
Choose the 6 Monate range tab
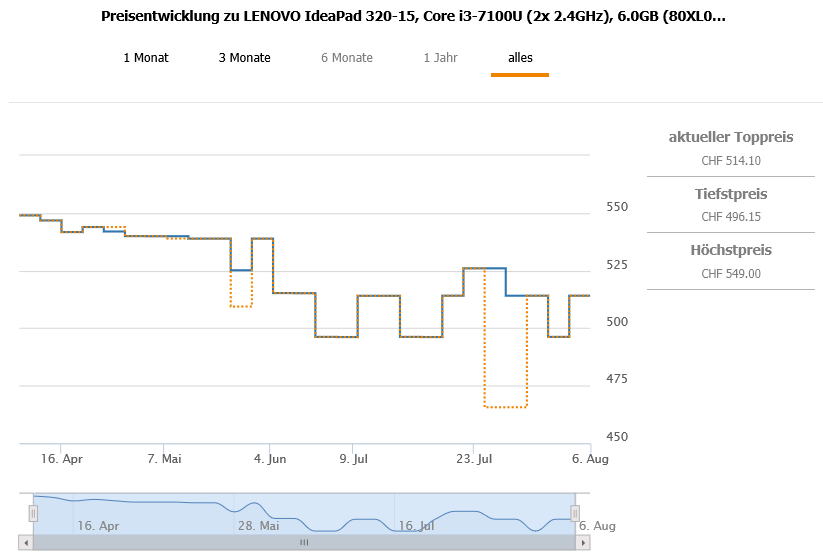pos(347,58)
